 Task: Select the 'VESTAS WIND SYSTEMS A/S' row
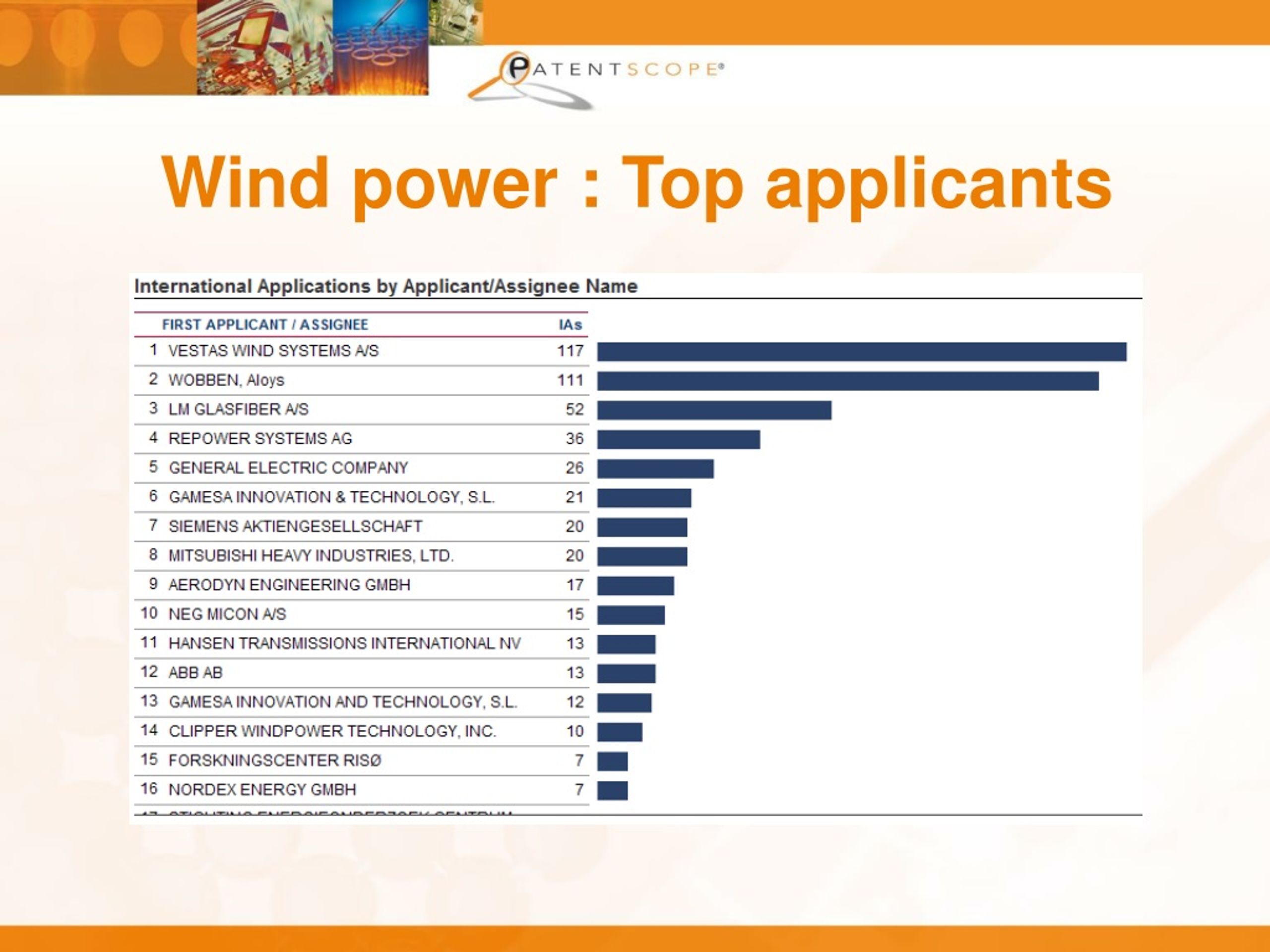click(362, 351)
